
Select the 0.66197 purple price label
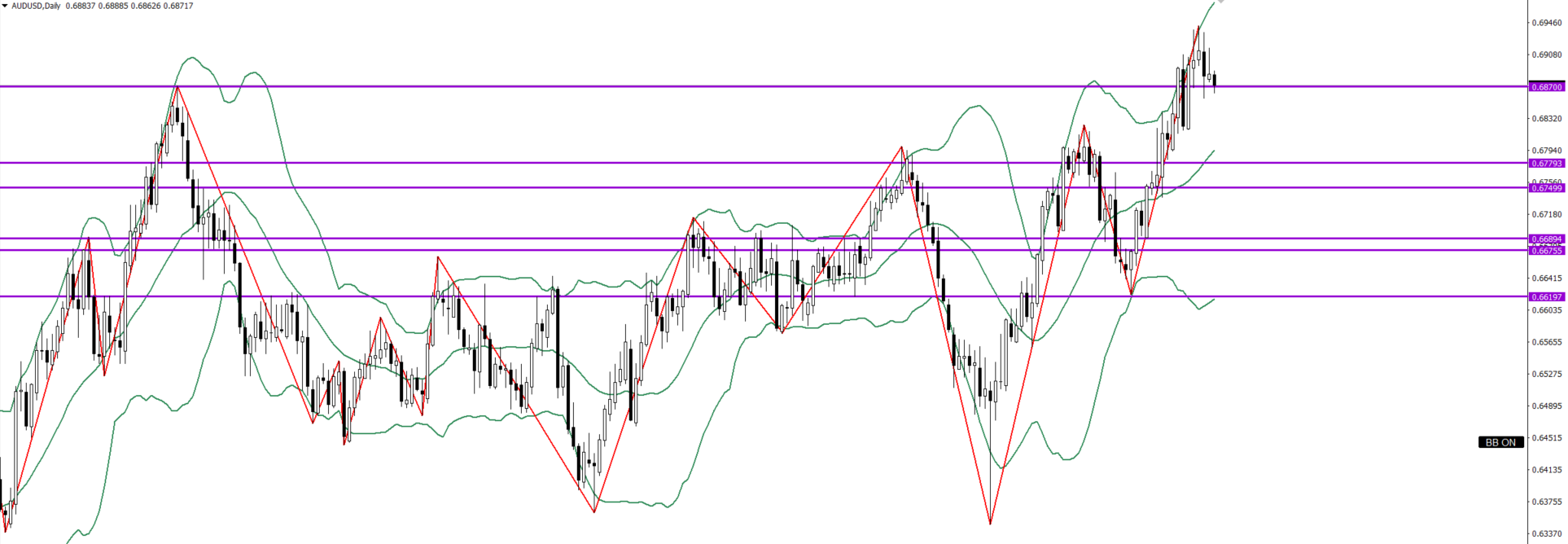coord(1546,297)
